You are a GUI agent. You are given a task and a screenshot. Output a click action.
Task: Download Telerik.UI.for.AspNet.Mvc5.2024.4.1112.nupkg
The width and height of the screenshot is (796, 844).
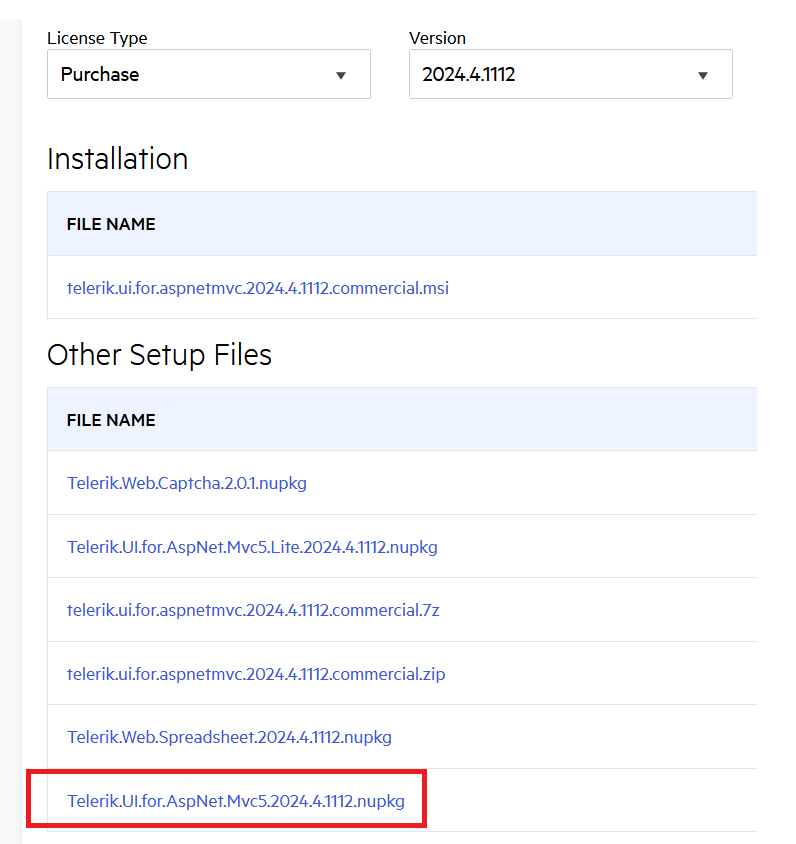[236, 801]
